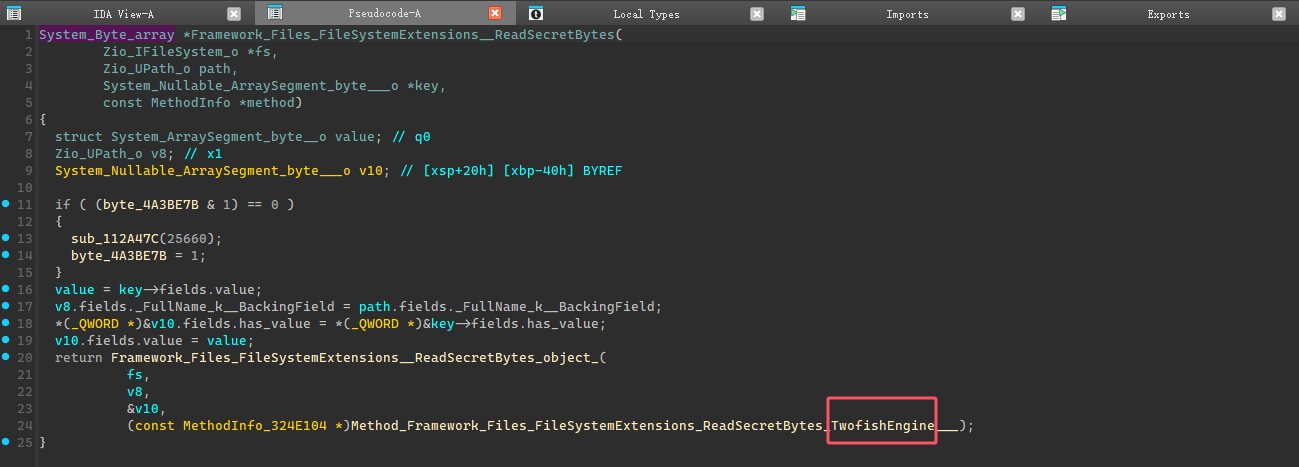Viewport: 1299px width, 467px height.
Task: Click the BYREF stack comment
Action: click(x=511, y=171)
